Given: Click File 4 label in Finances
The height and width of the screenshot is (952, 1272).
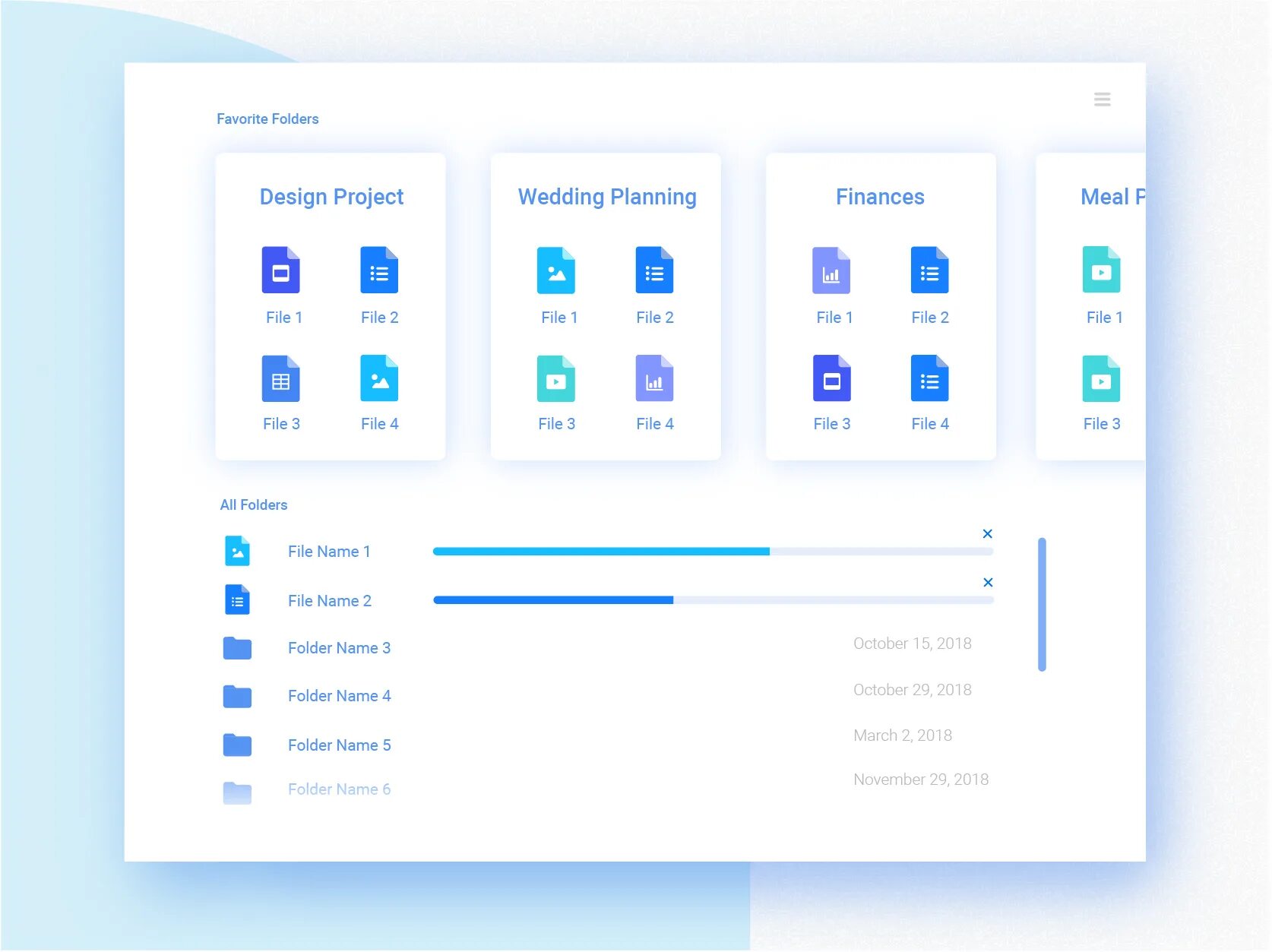Looking at the screenshot, I should point(930,424).
